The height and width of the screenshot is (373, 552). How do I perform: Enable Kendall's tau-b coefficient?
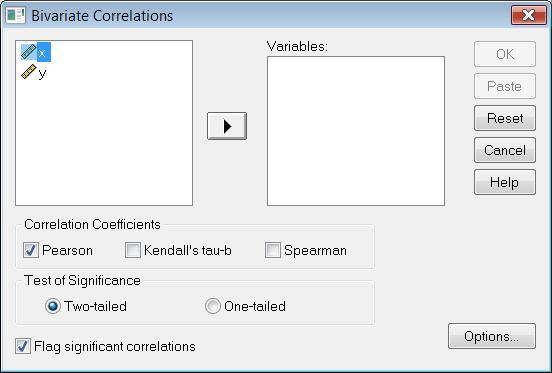coord(133,250)
